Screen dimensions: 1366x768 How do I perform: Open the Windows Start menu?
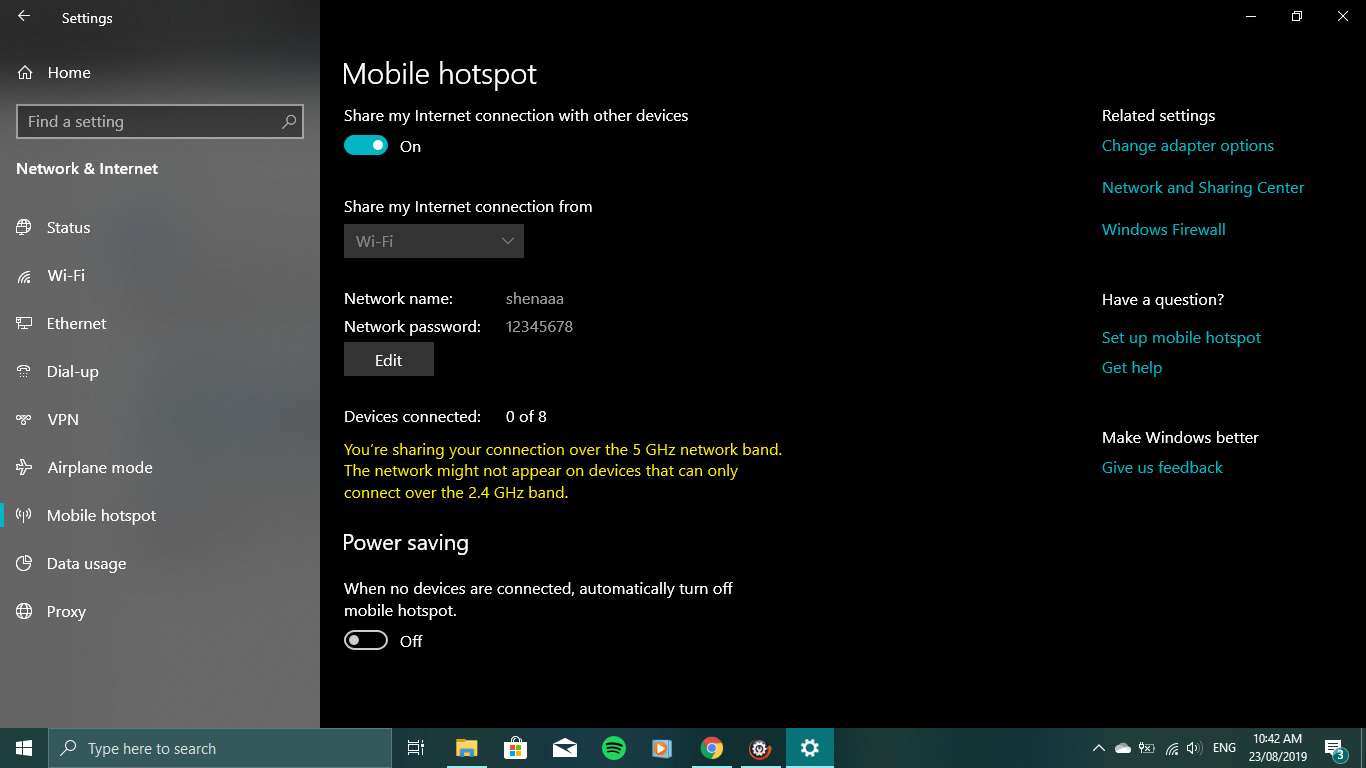click(24, 748)
